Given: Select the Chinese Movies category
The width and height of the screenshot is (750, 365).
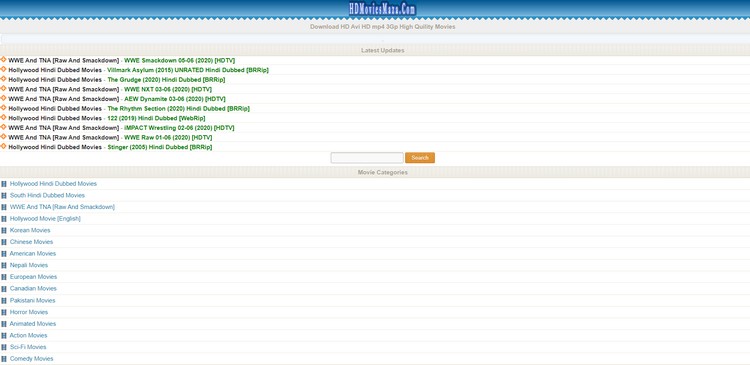Looking at the screenshot, I should tap(31, 242).
